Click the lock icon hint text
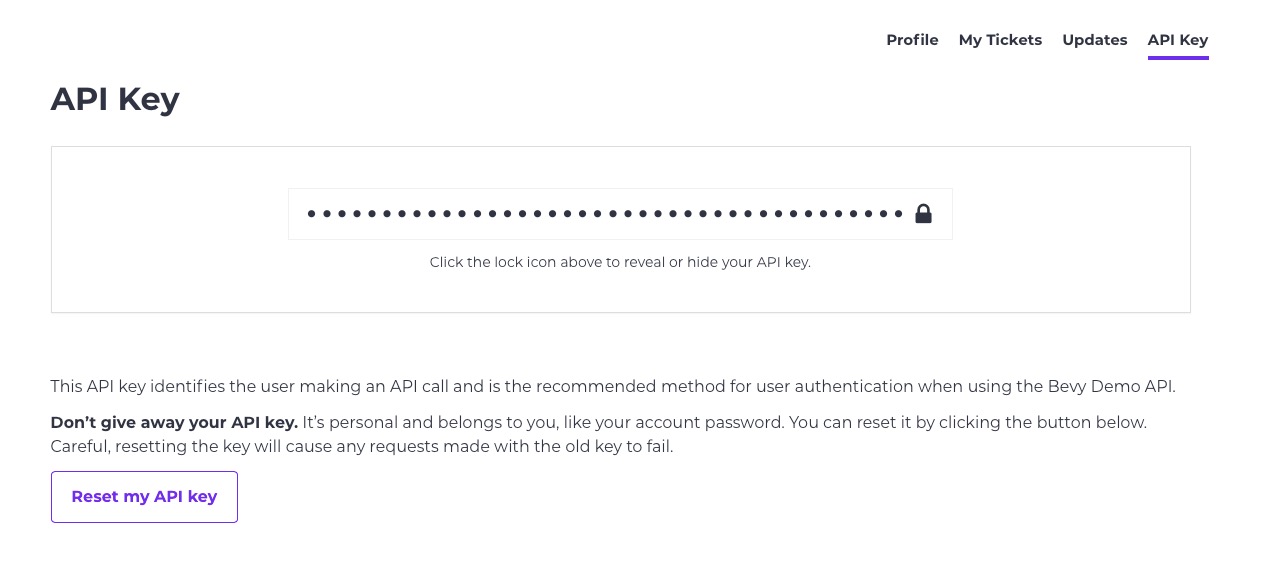The image size is (1271, 567). [619, 262]
